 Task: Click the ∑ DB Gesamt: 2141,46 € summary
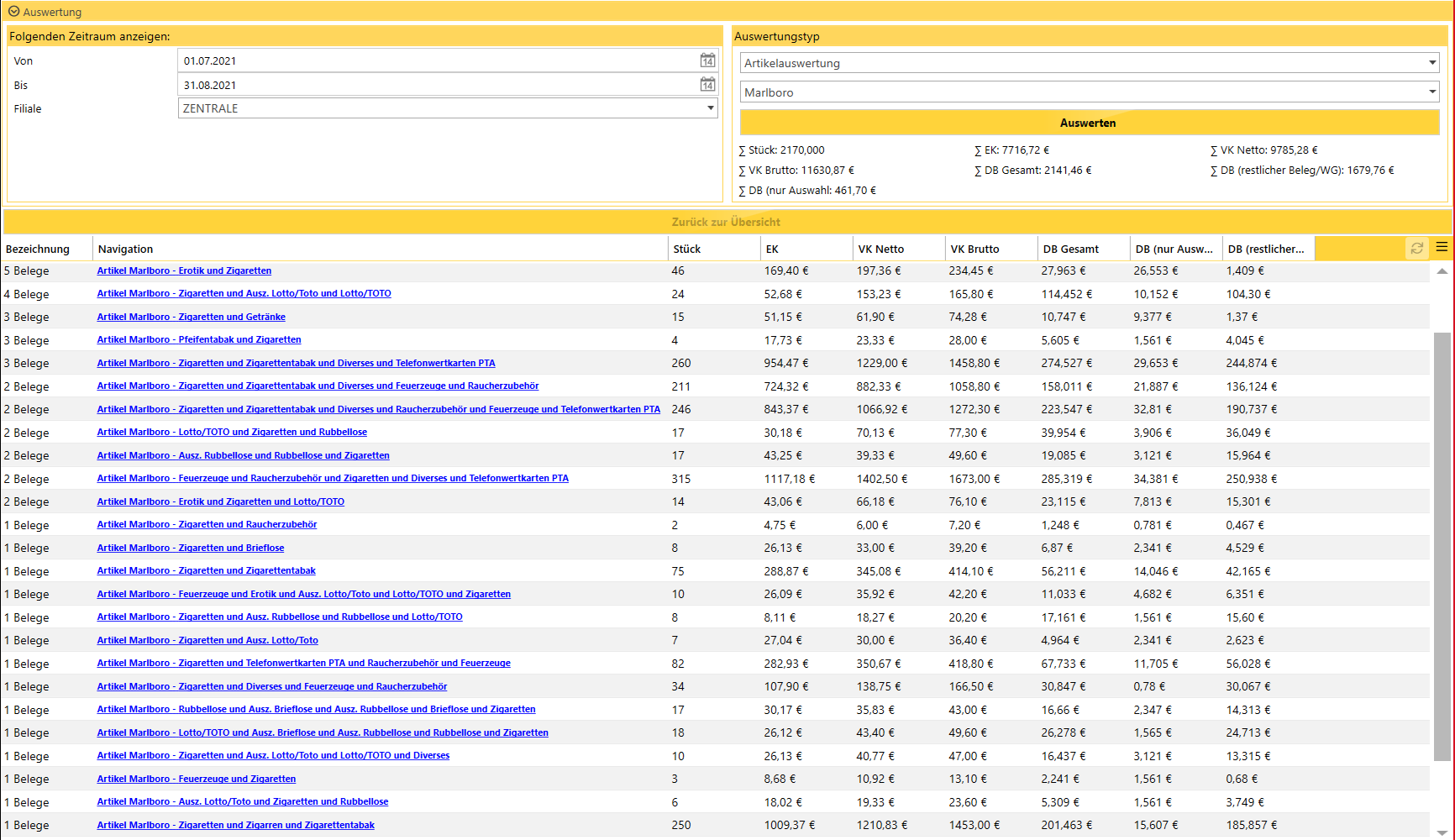tap(1033, 170)
